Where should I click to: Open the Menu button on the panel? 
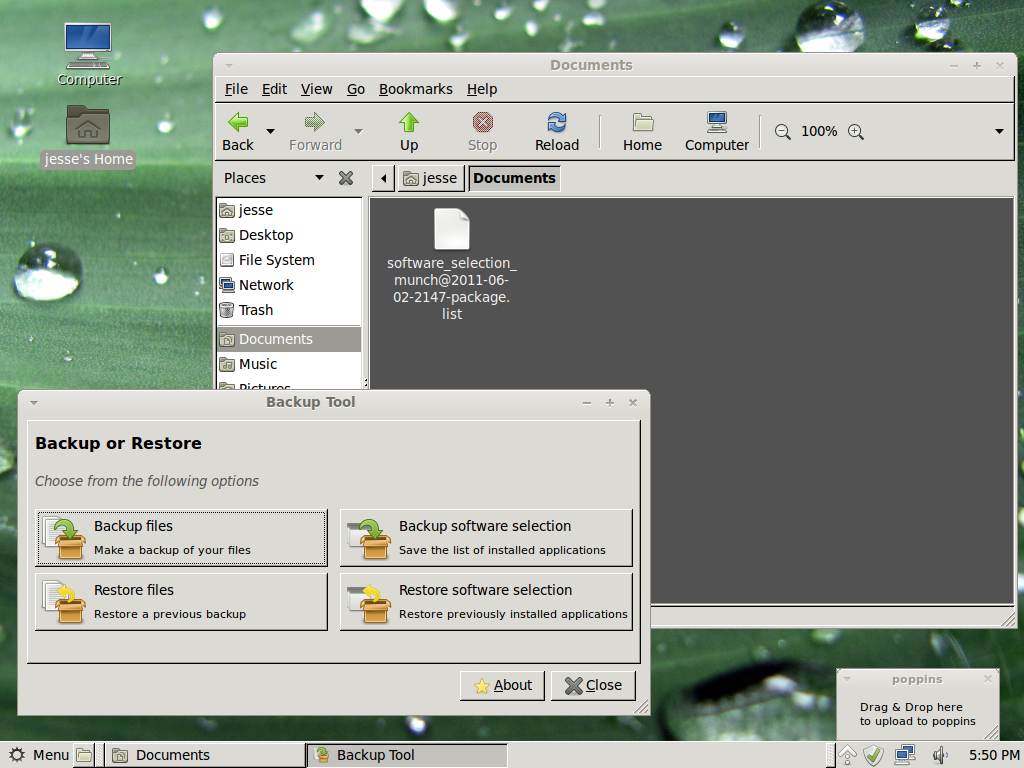(x=38, y=755)
